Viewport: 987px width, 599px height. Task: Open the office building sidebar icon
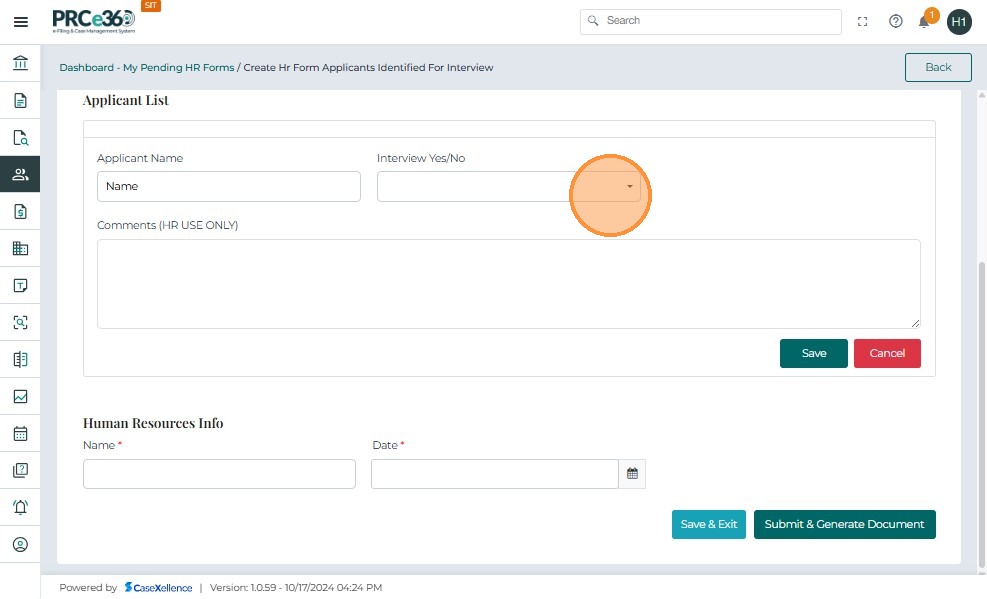click(x=20, y=249)
